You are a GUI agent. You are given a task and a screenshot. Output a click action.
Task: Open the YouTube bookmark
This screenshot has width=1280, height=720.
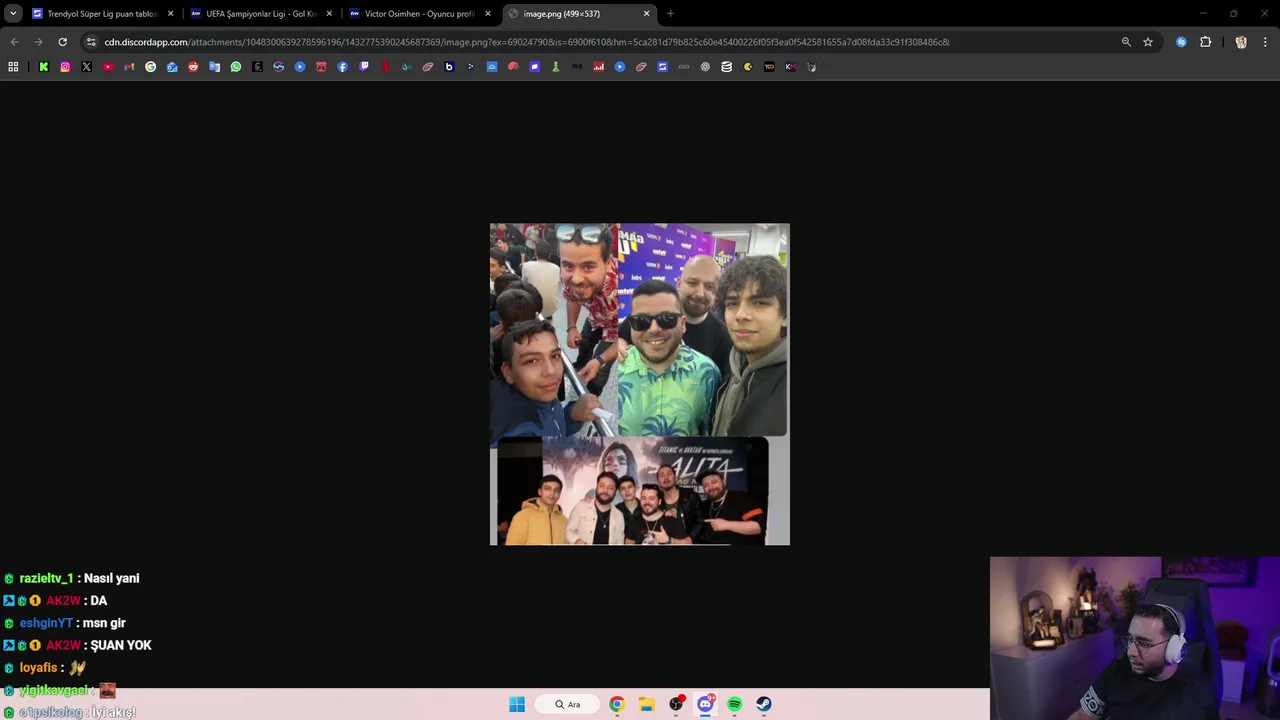pos(108,67)
